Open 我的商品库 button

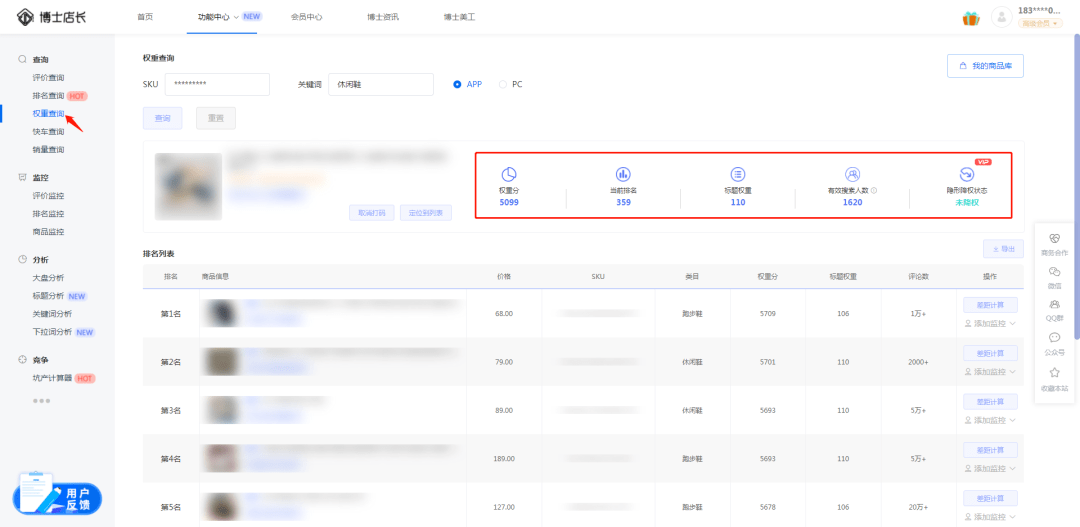pos(985,66)
